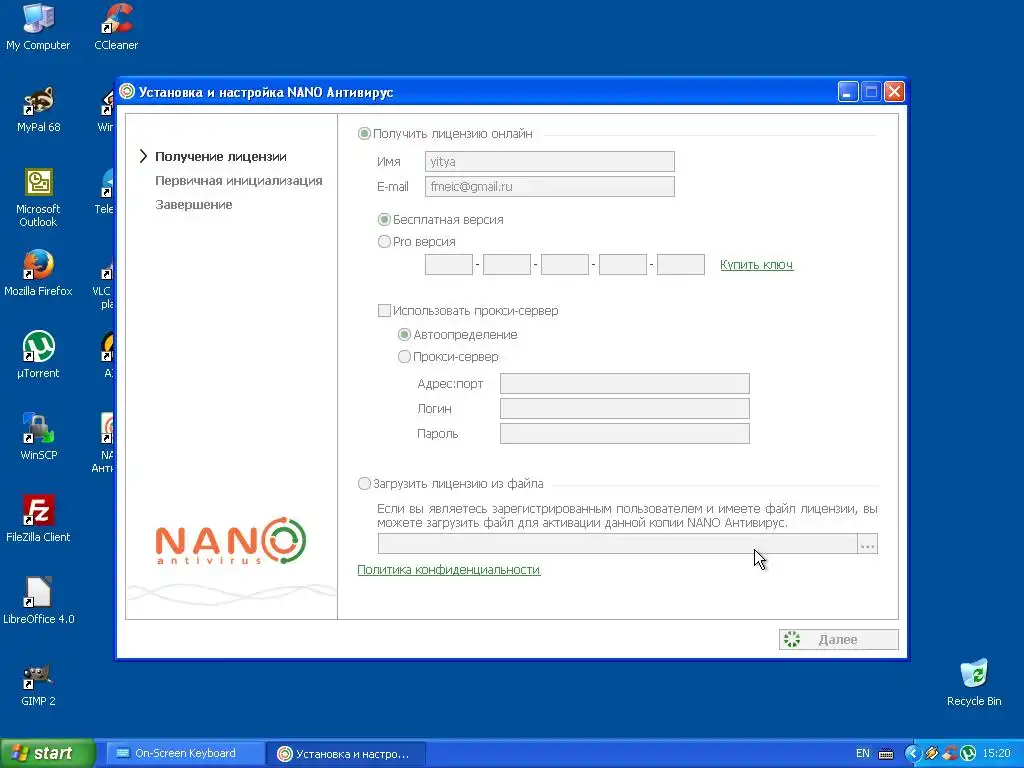Launch Mozilla Firefox from desktop
1024x768 pixels.
[x=38, y=272]
